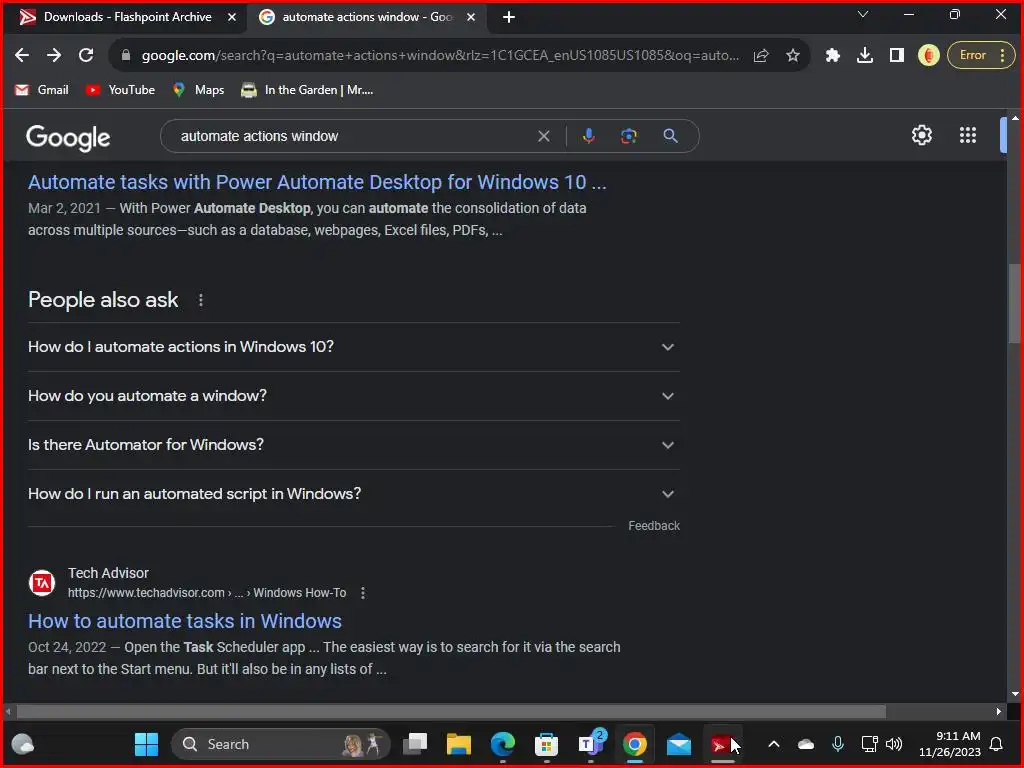Expand "Is there Automator for Windows?"
Image resolution: width=1024 pixels, height=768 pixels.
coord(353,445)
